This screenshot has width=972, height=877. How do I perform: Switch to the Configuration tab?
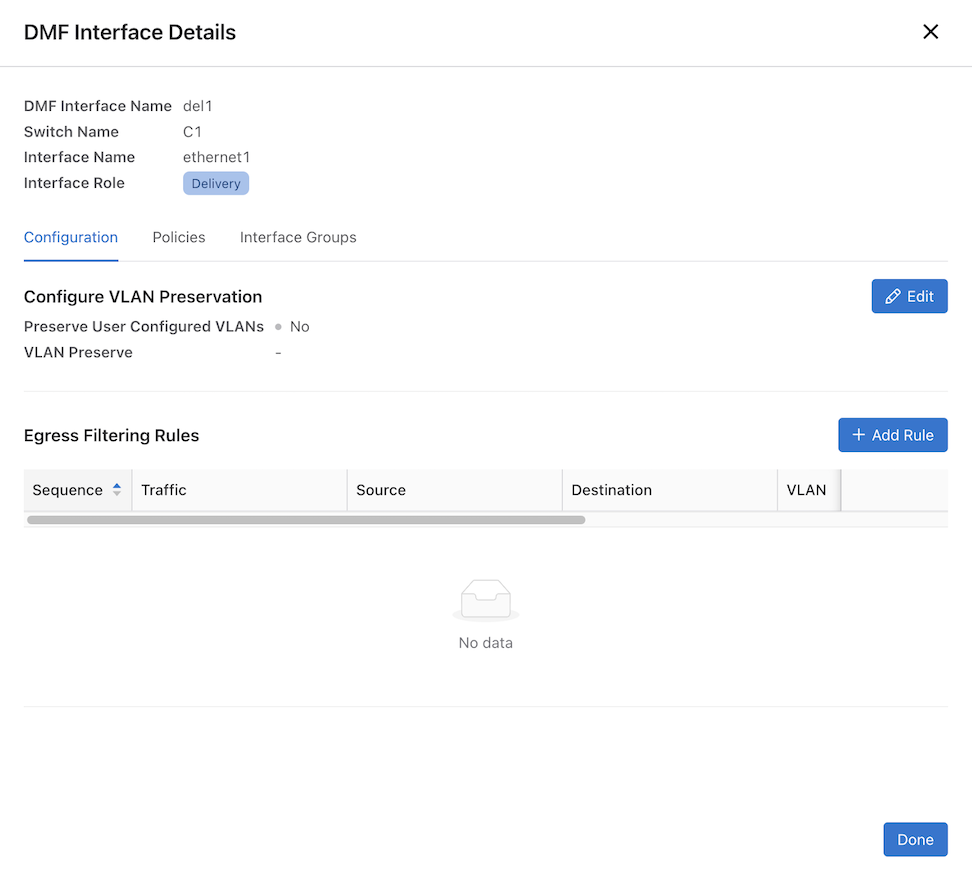(x=71, y=237)
